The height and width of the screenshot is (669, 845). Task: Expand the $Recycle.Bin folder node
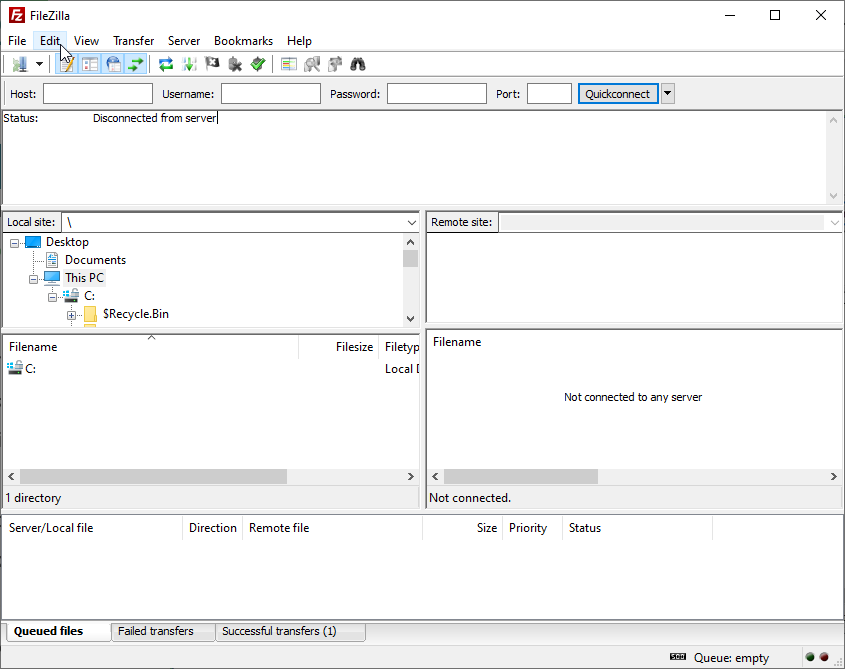71,315
